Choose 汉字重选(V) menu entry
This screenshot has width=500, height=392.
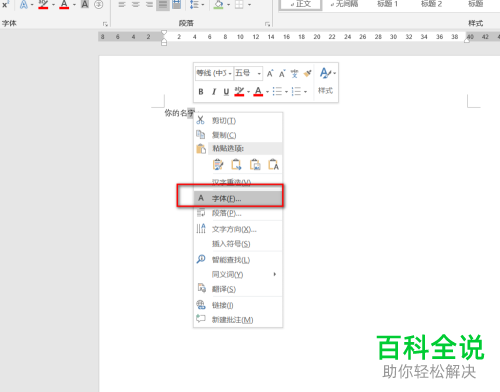coord(238,182)
